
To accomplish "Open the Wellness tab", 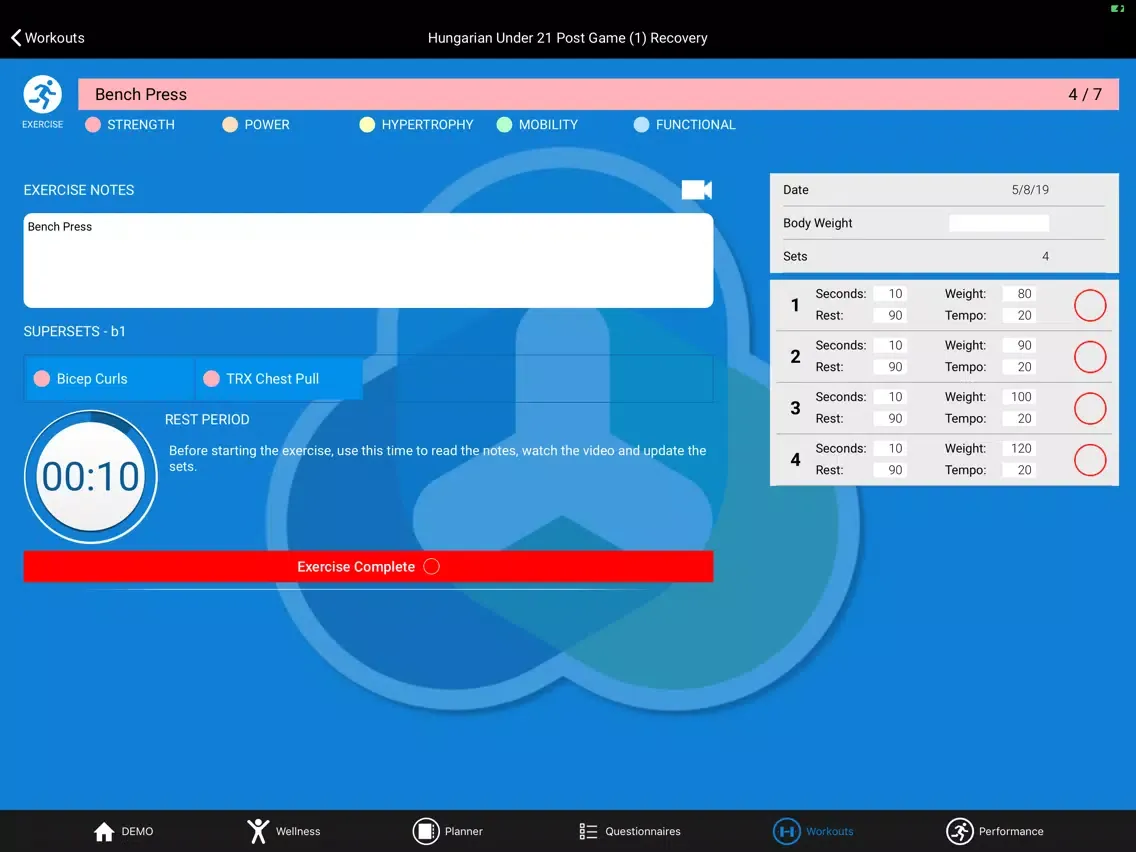I will [x=283, y=832].
